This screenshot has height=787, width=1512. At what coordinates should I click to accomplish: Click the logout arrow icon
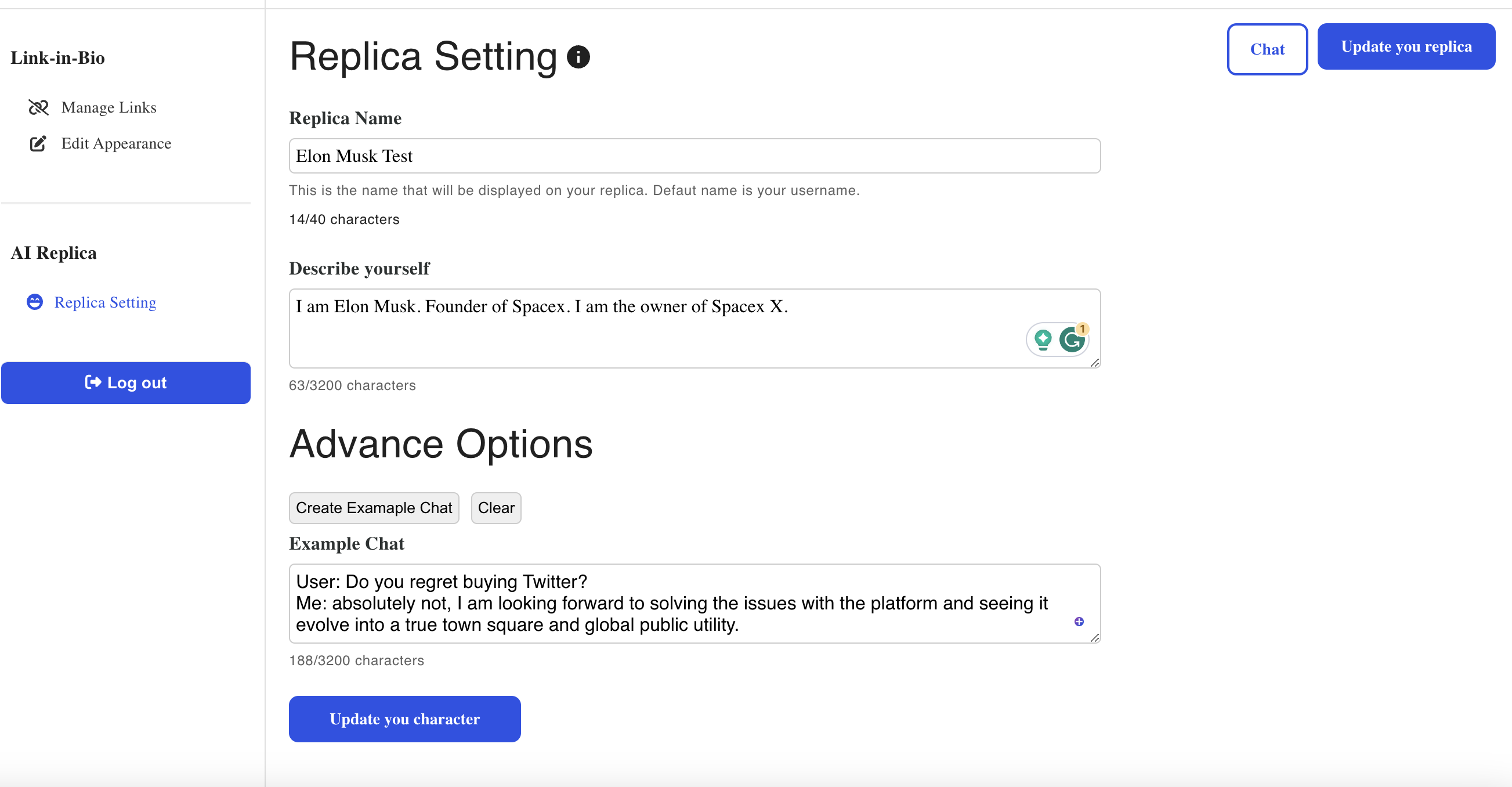(92, 382)
